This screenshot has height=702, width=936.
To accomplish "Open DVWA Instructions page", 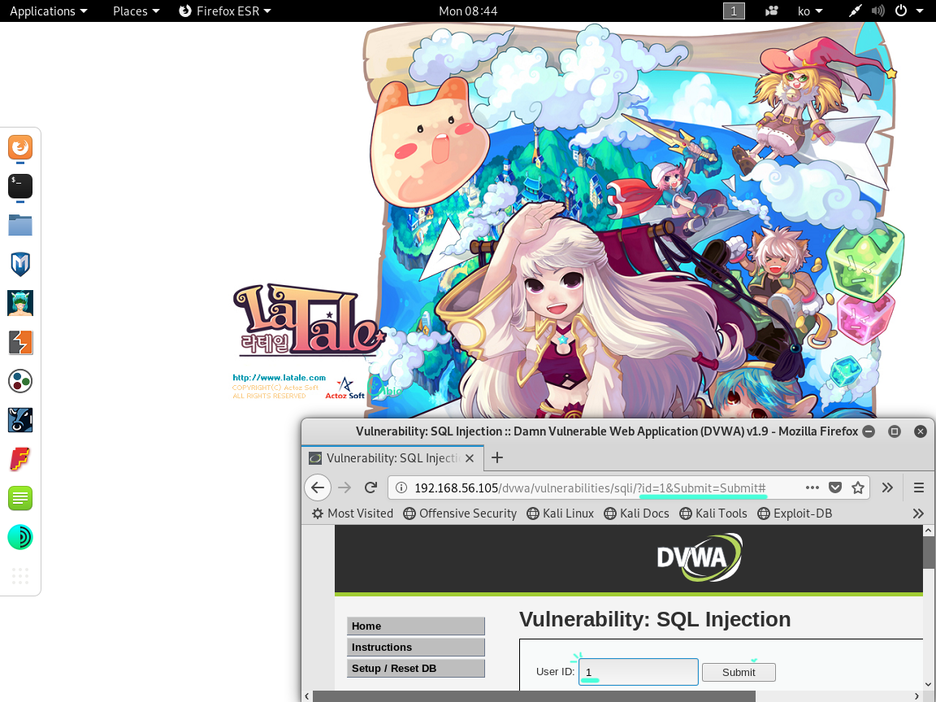I will point(415,647).
